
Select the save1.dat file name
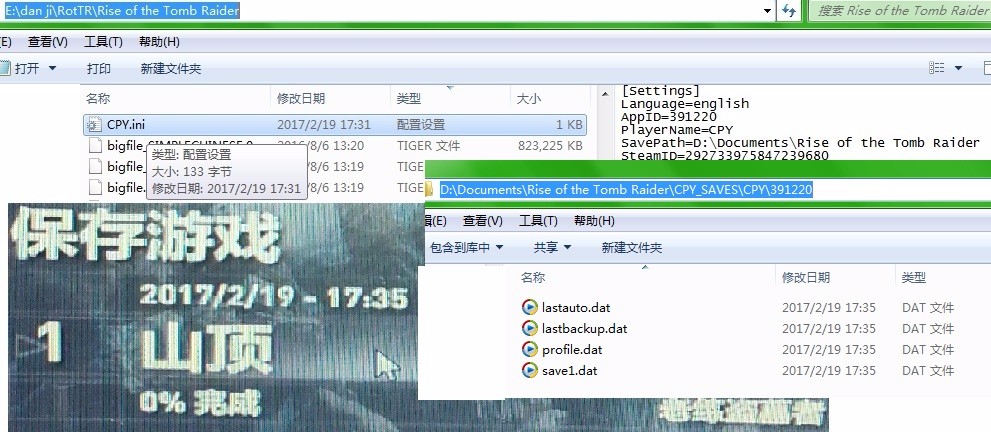click(569, 370)
